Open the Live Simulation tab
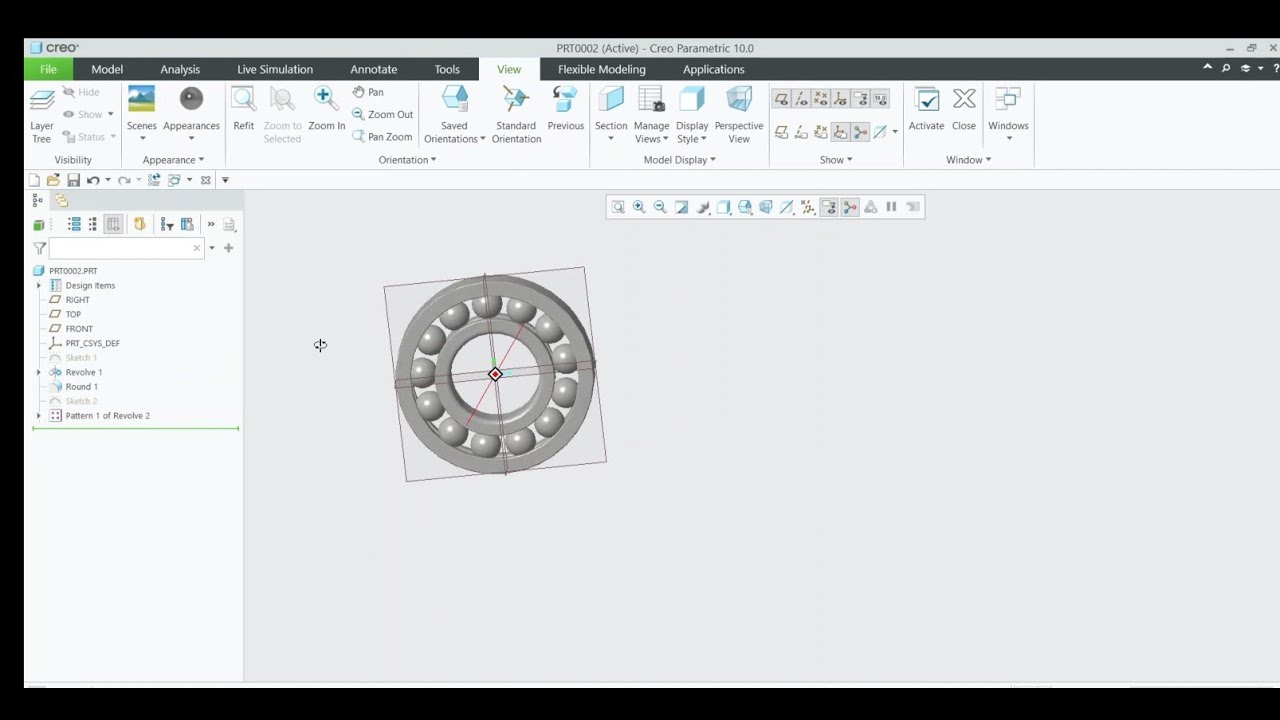1280x720 pixels. (275, 69)
